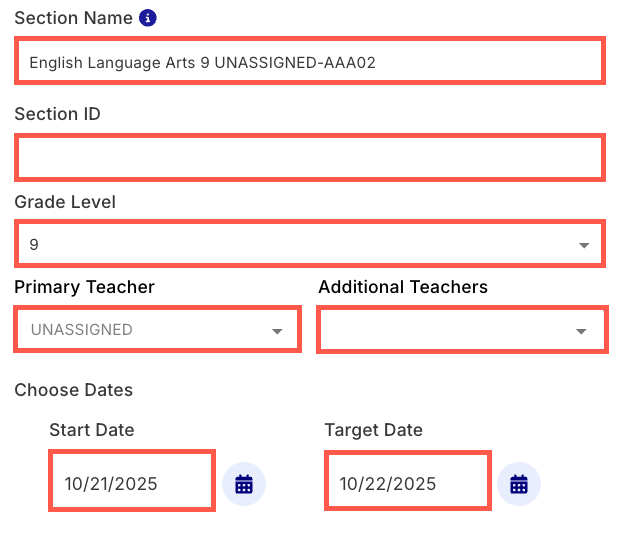Click the info icon beside Section Name
Screen dimensions: 633x550
tap(148, 18)
